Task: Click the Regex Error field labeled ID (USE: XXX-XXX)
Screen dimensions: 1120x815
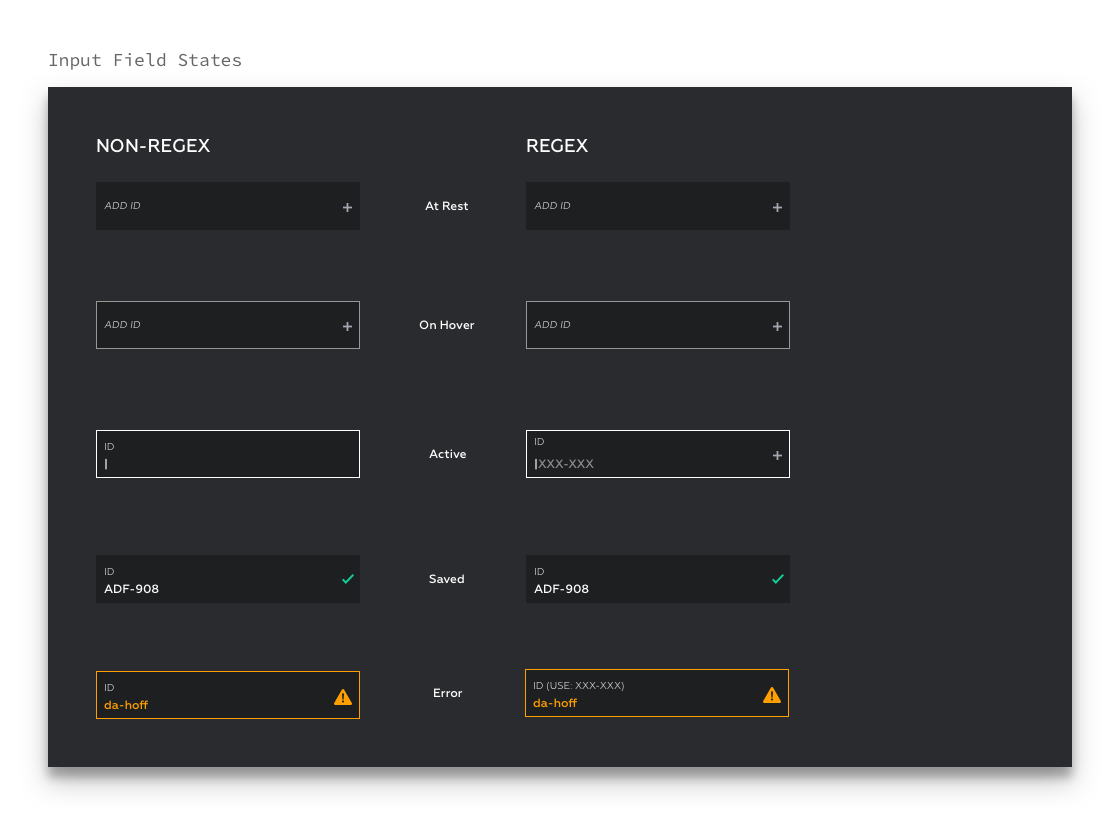Action: point(657,693)
